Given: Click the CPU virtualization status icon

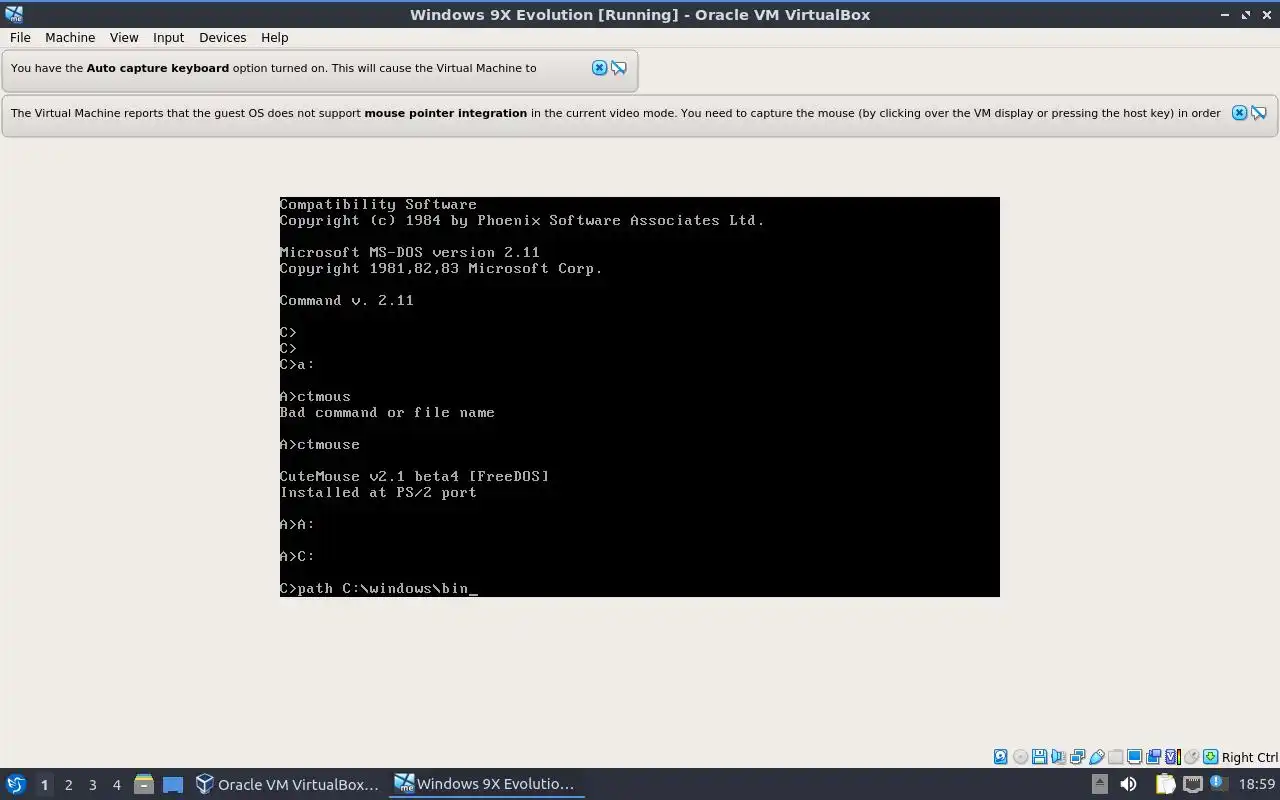Looking at the screenshot, I should pos(1173,757).
